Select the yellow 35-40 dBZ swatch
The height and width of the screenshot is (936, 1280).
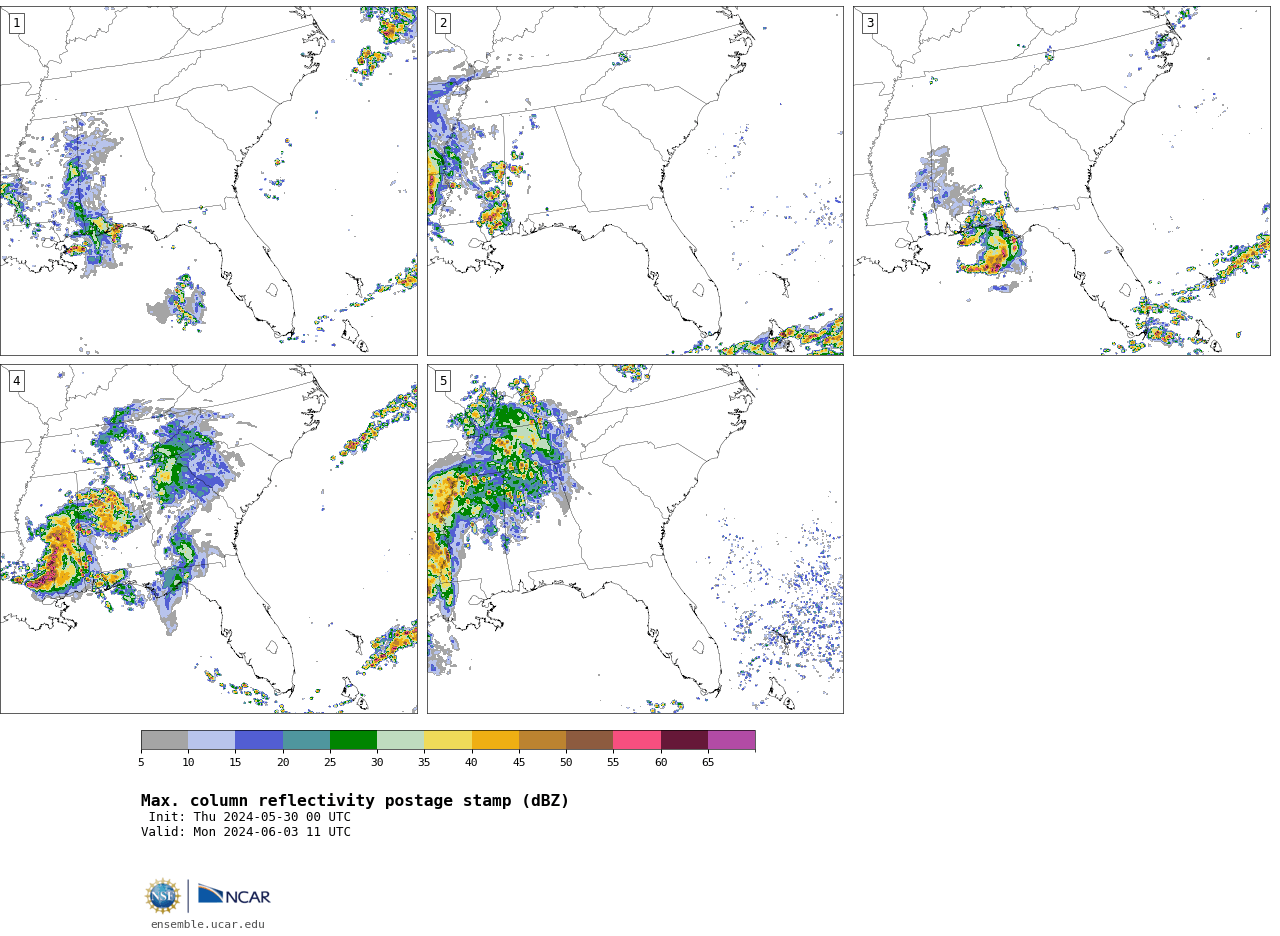click(448, 740)
